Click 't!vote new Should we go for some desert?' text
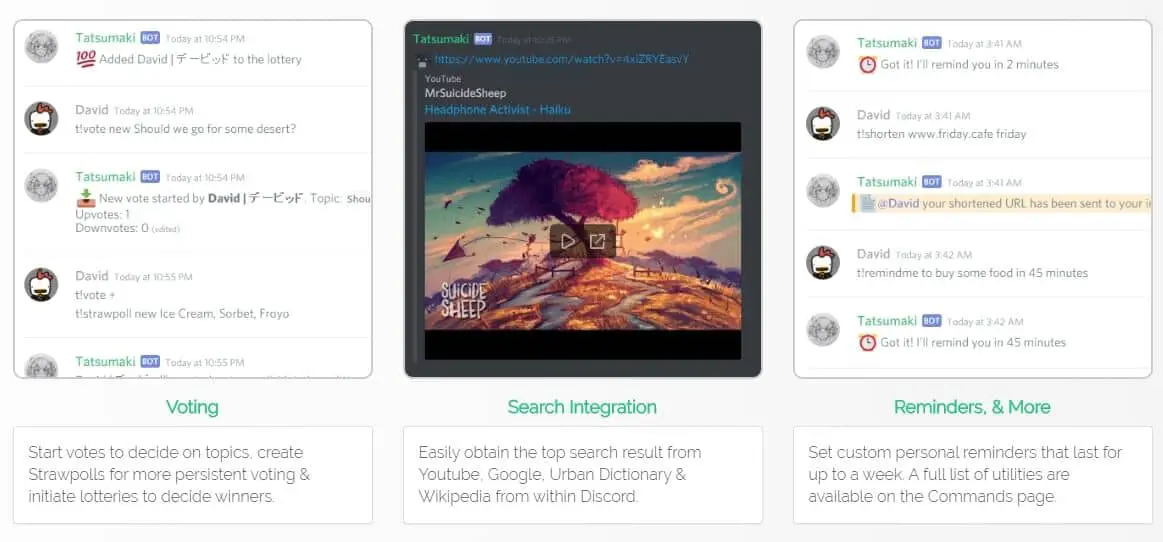 pos(185,128)
